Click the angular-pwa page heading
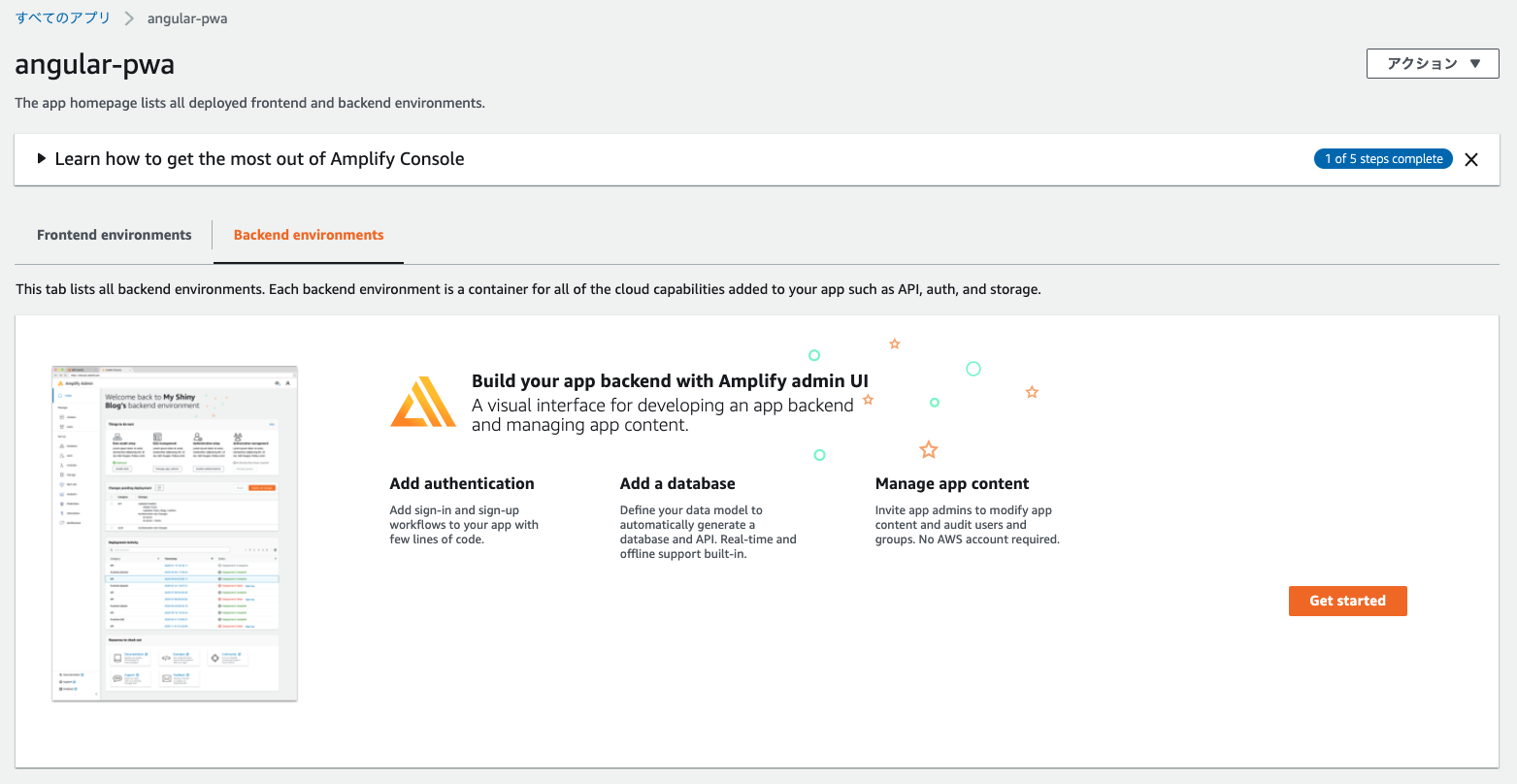The width and height of the screenshot is (1517, 784). click(94, 64)
